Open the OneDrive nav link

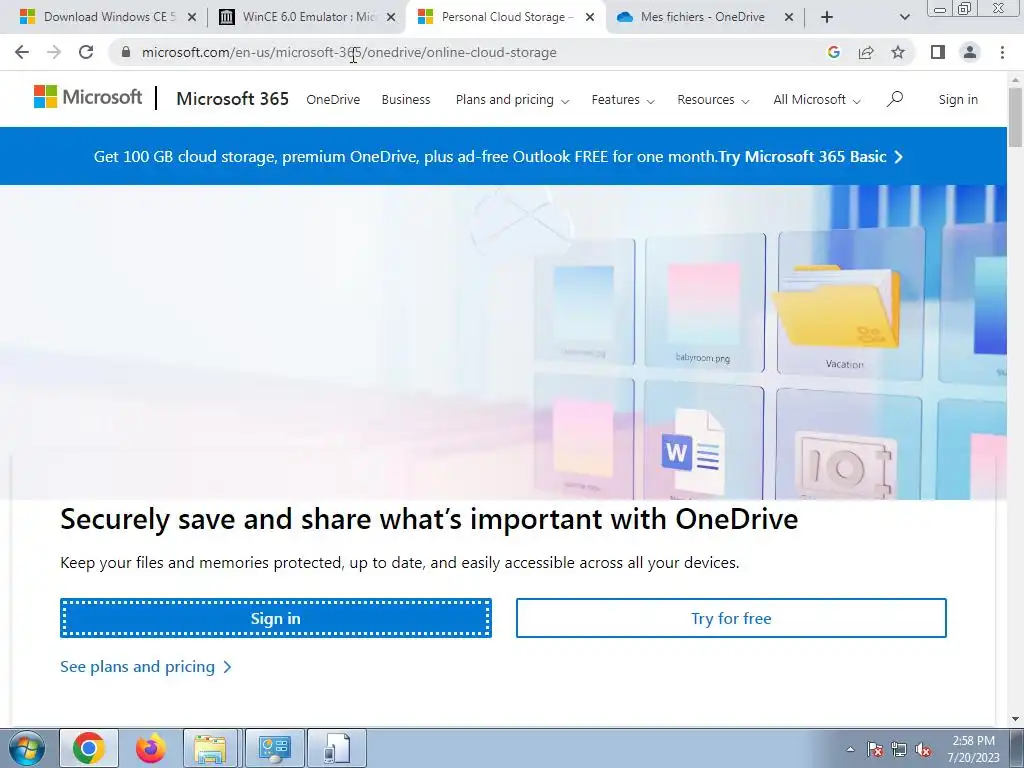tap(333, 100)
